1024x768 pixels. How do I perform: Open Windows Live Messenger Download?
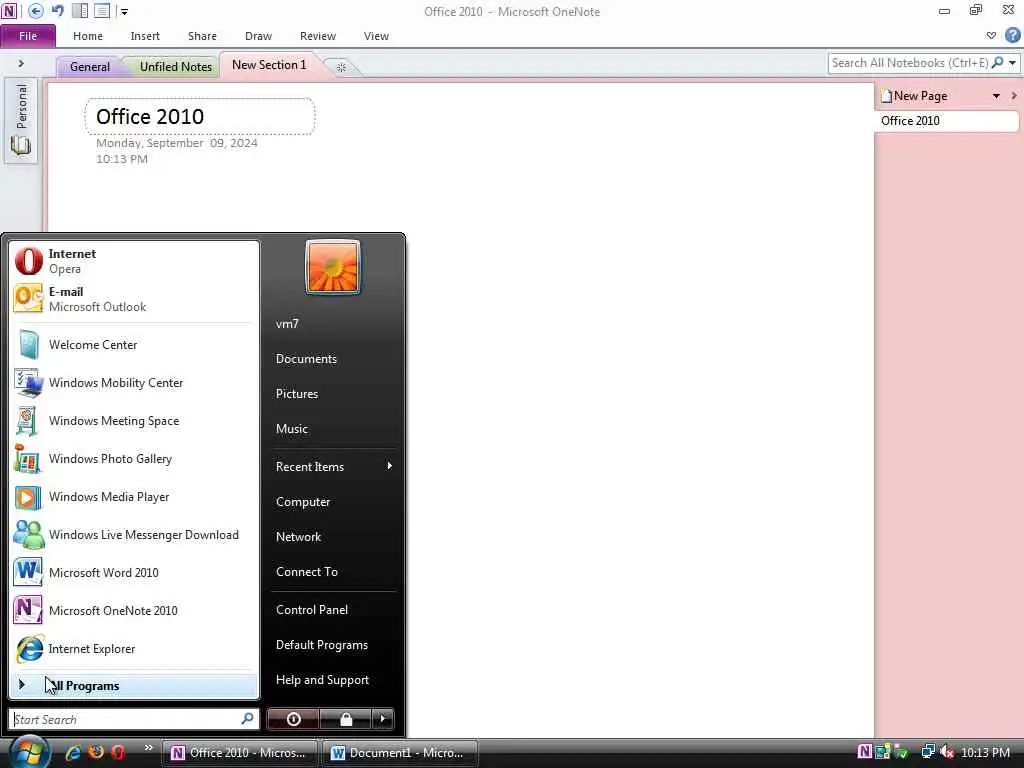click(133, 535)
